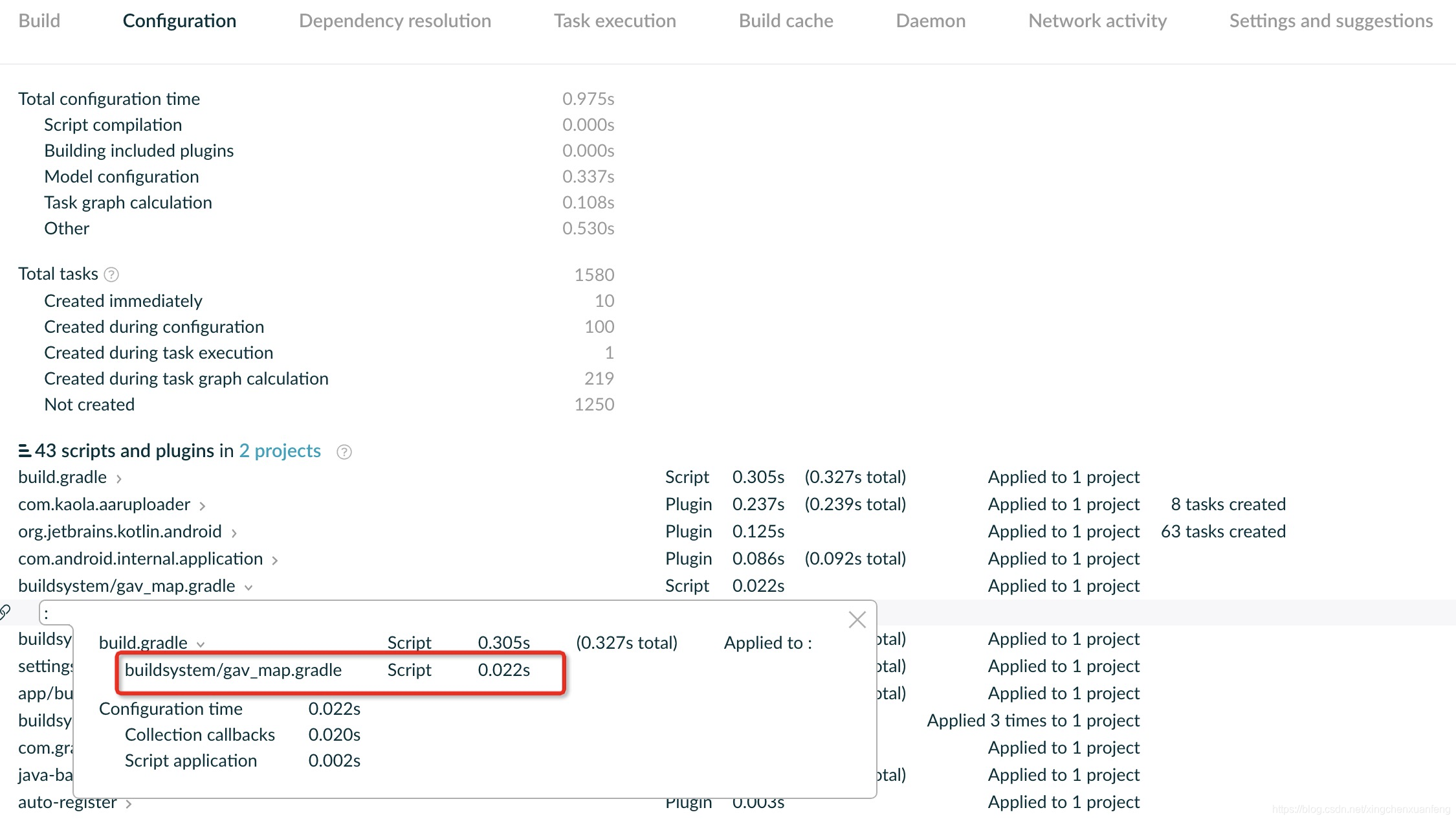
Task: Click help icon beside 2 projects
Action: pos(344,452)
